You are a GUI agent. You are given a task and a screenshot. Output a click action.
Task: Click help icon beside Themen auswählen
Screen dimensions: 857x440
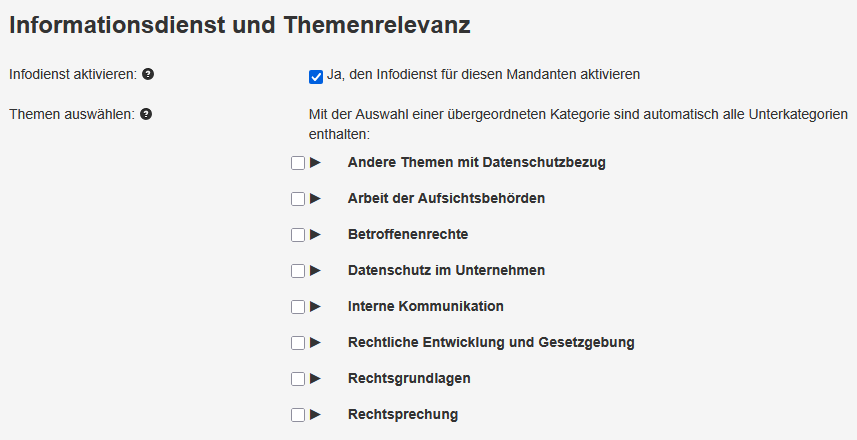click(x=146, y=114)
